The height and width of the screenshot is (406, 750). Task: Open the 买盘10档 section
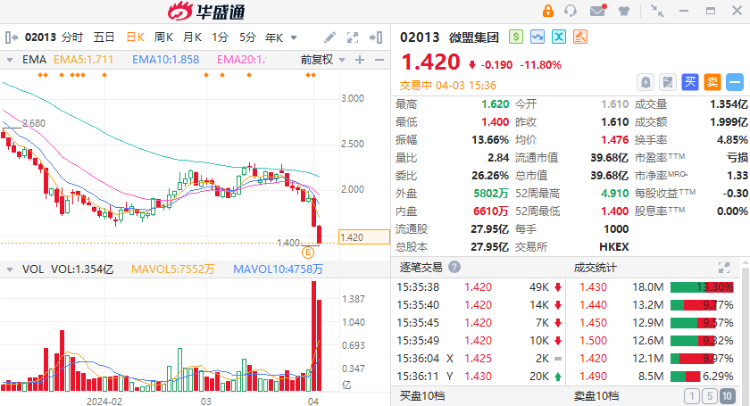422,396
